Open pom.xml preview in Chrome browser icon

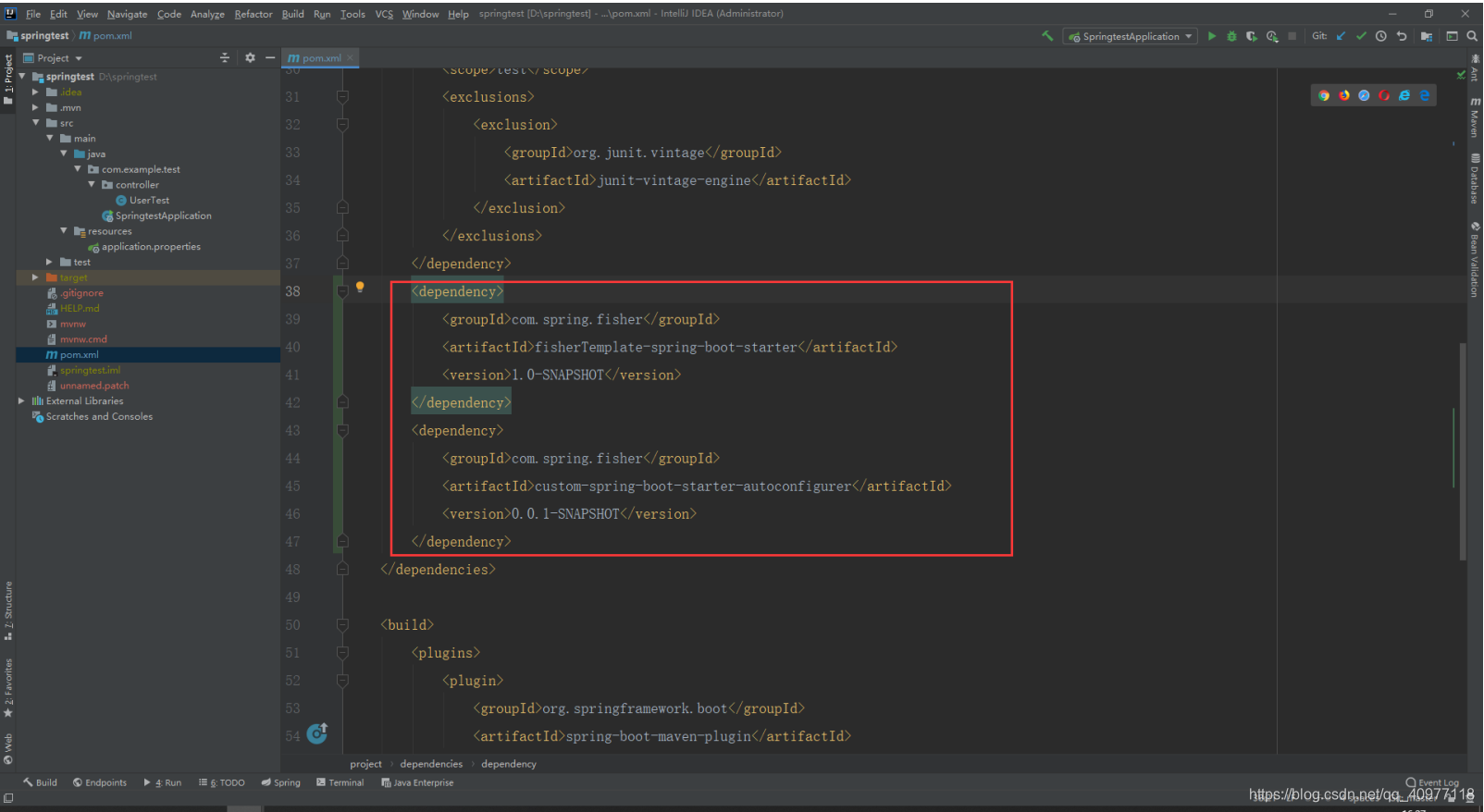(x=1324, y=95)
